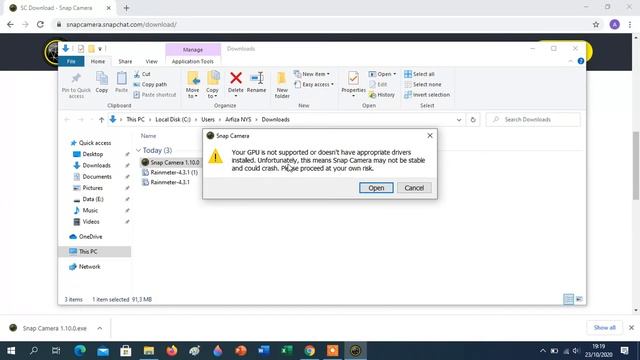
Task: Select the Snap Camera 1.10.0 file
Action: click(170, 162)
